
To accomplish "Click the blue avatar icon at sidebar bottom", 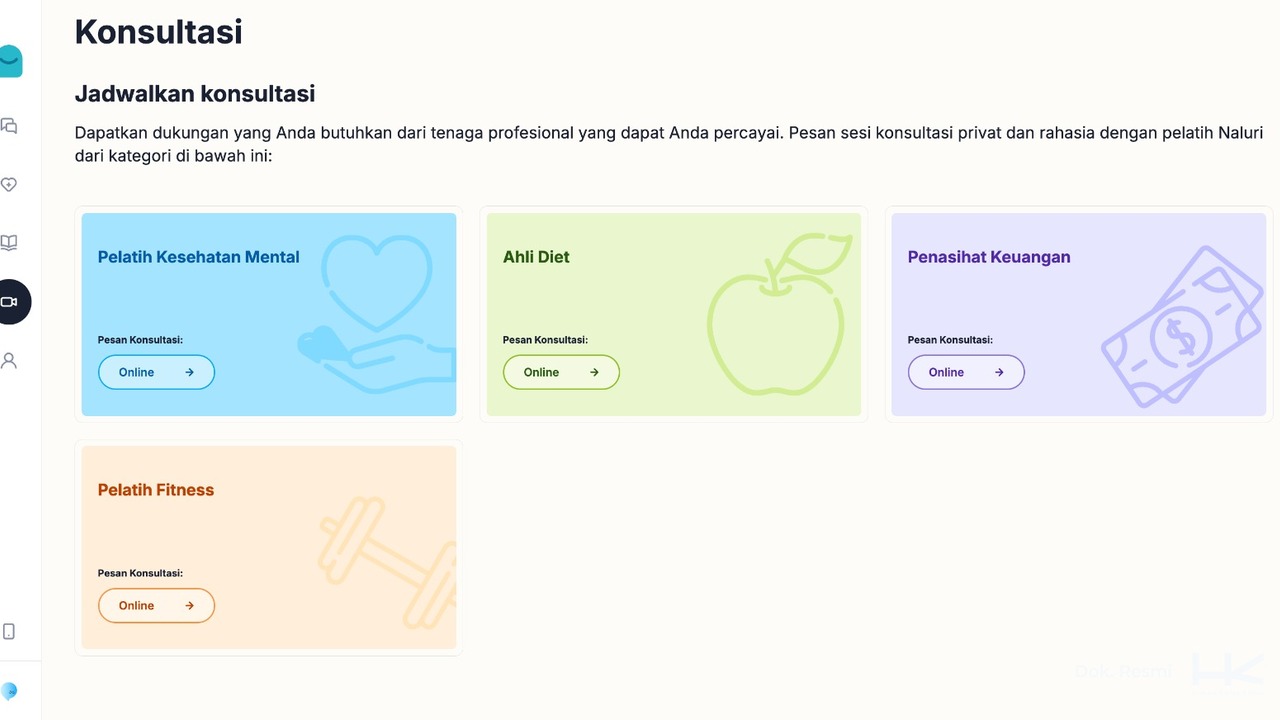I will pyautogui.click(x=9, y=691).
